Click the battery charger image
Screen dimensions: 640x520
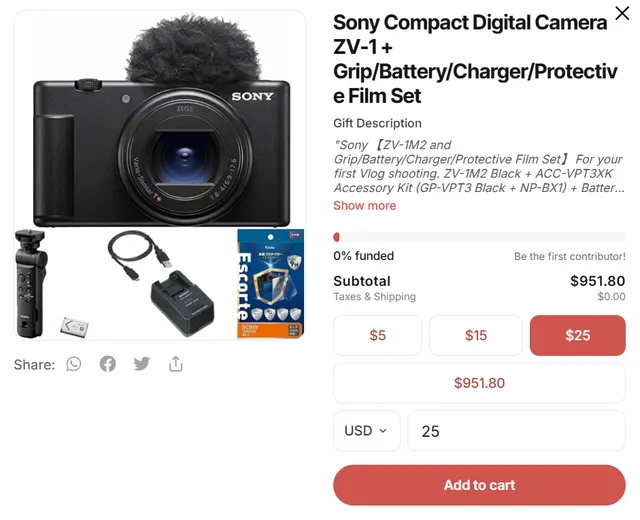[182, 304]
